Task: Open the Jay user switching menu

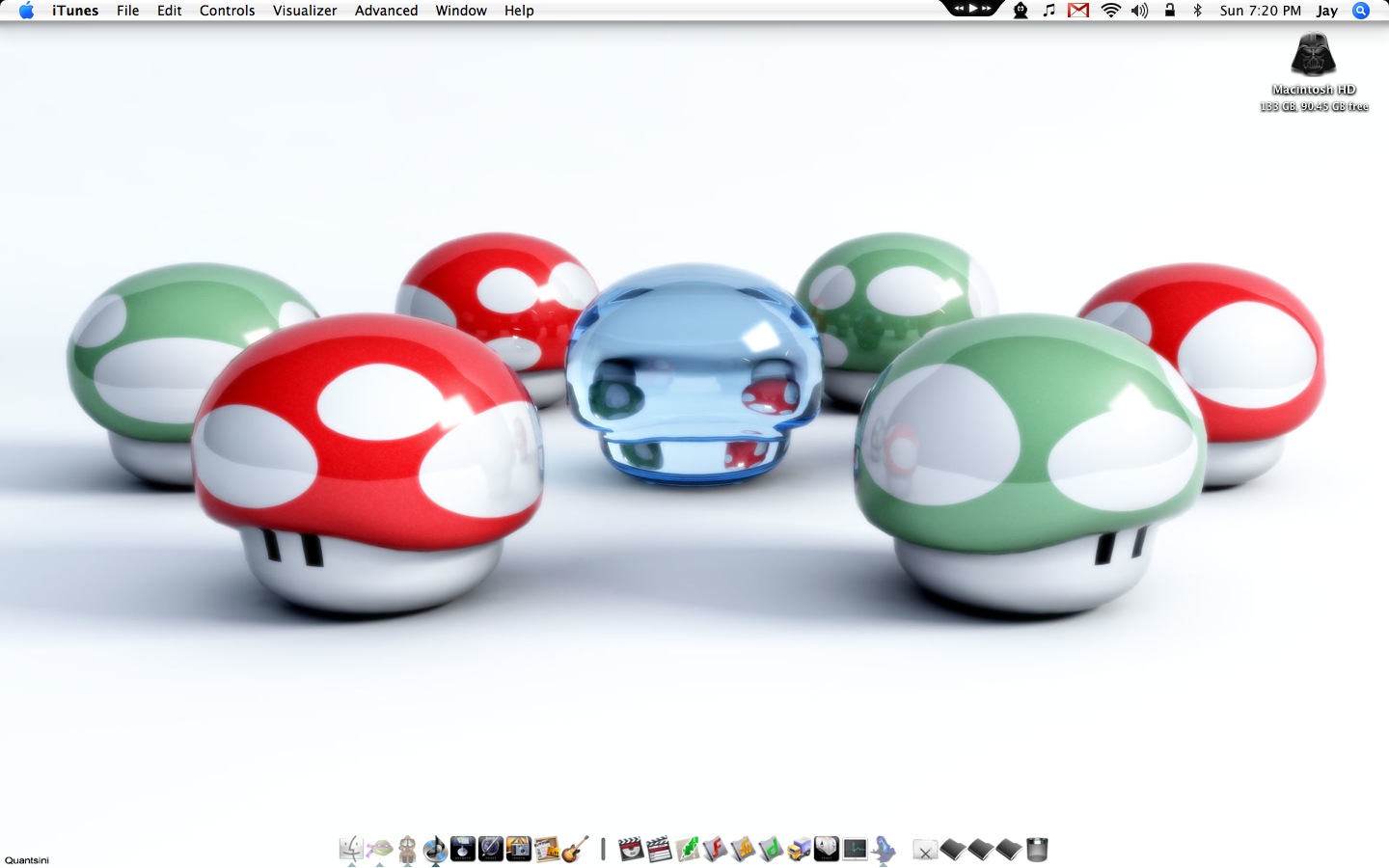Action: pyautogui.click(x=1327, y=11)
